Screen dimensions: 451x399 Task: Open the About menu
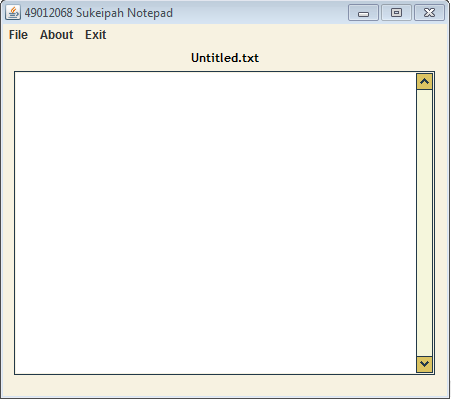click(56, 35)
